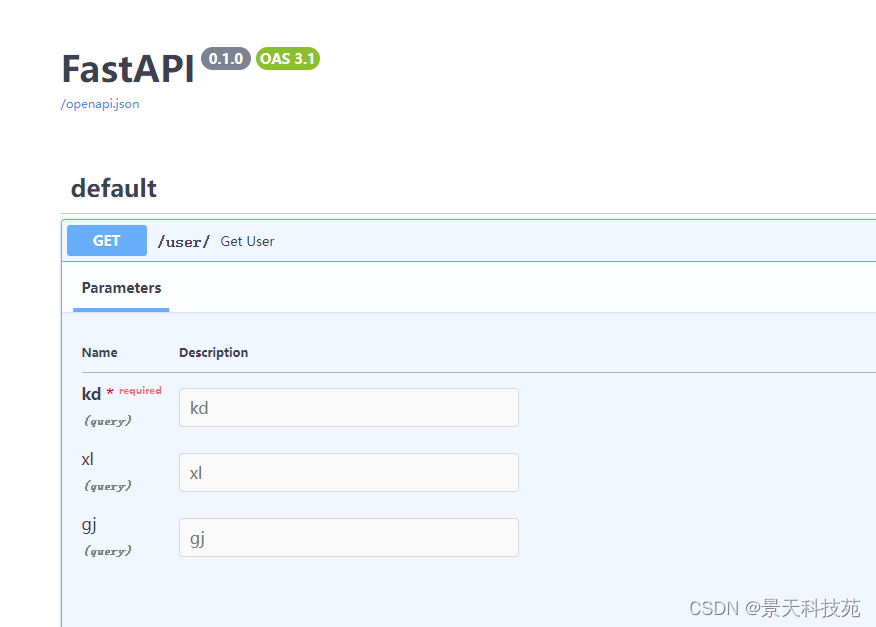Collapse the /user/ endpoint path
876x627 pixels.
pyautogui.click(x=184, y=241)
